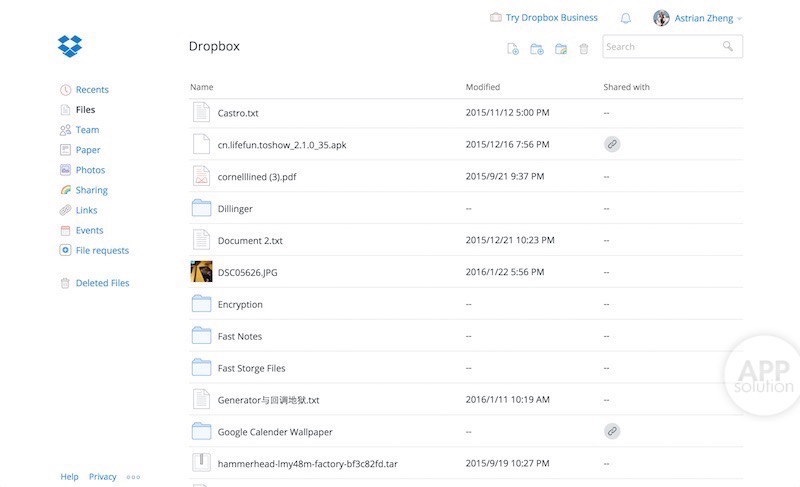The image size is (800, 487).
Task: Click the Photos icon in sidebar
Action: (x=65, y=170)
